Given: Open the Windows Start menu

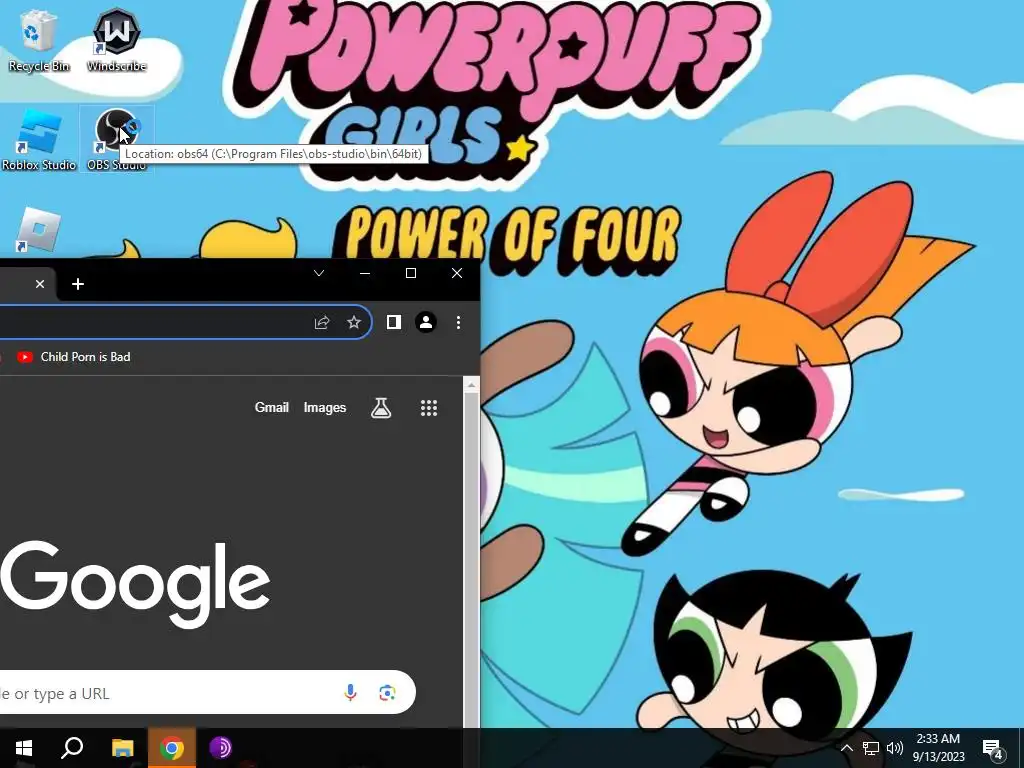Looking at the screenshot, I should [24, 748].
